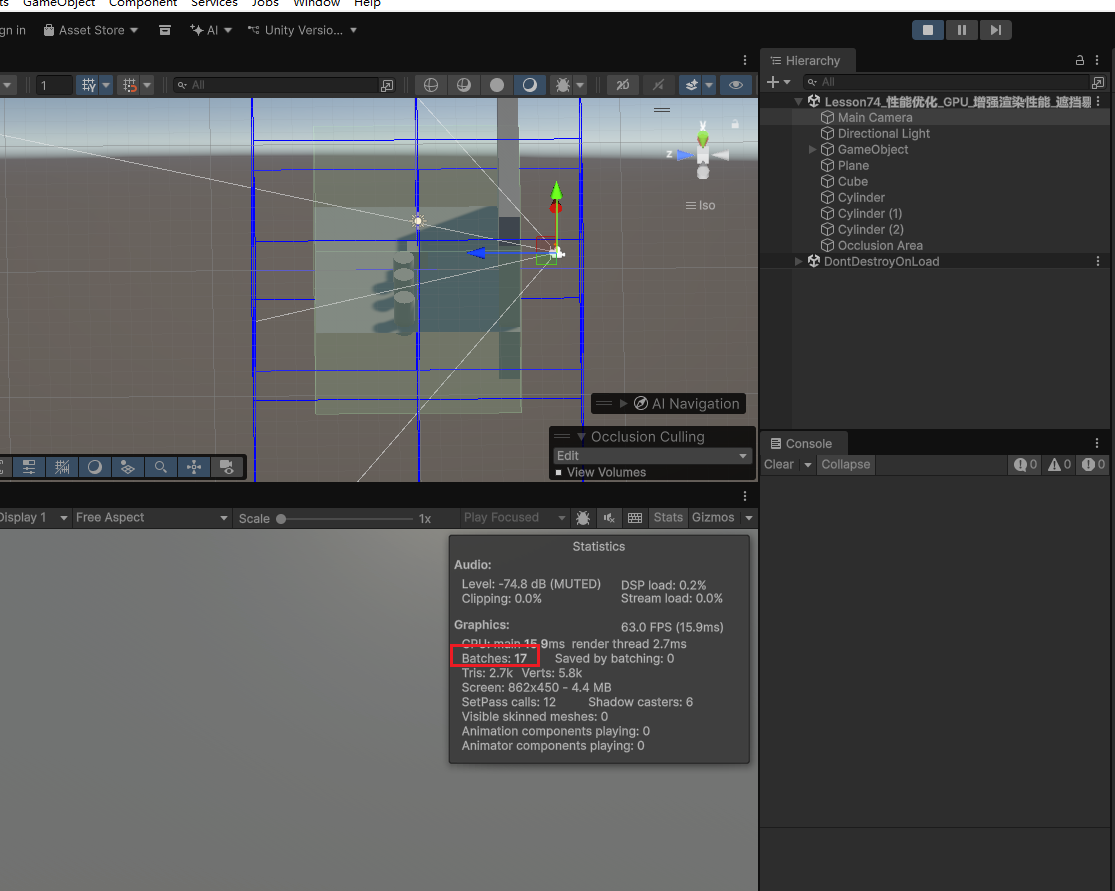Click the Step frame button
The width and height of the screenshot is (1115, 891).
995,30
